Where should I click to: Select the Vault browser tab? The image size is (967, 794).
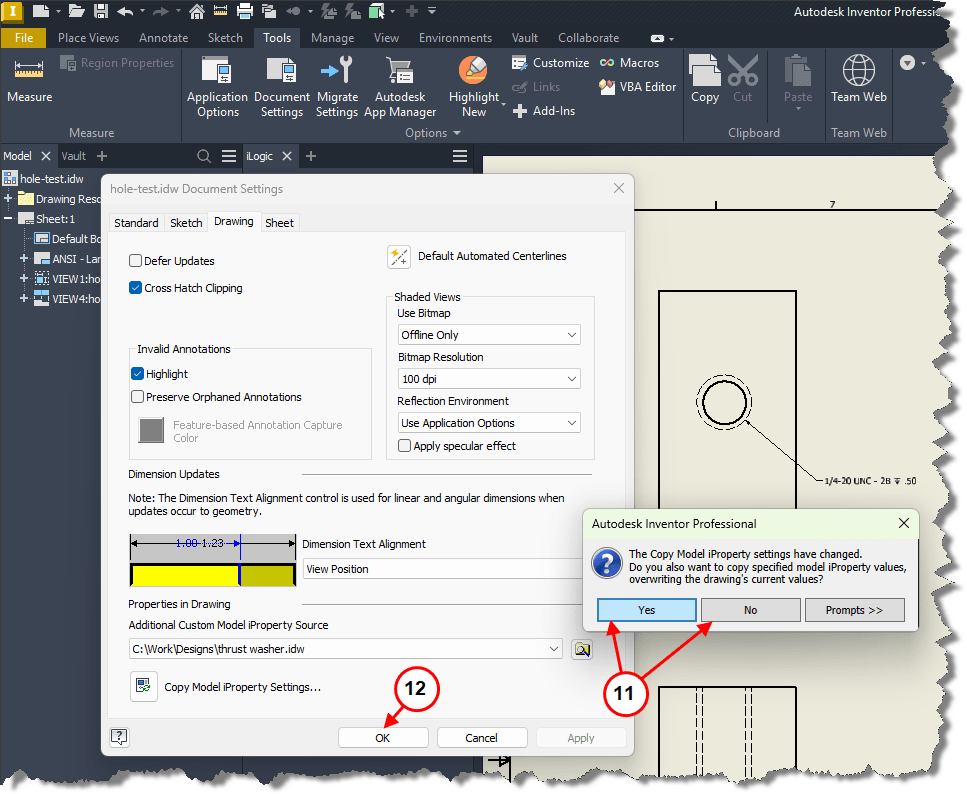click(x=73, y=156)
